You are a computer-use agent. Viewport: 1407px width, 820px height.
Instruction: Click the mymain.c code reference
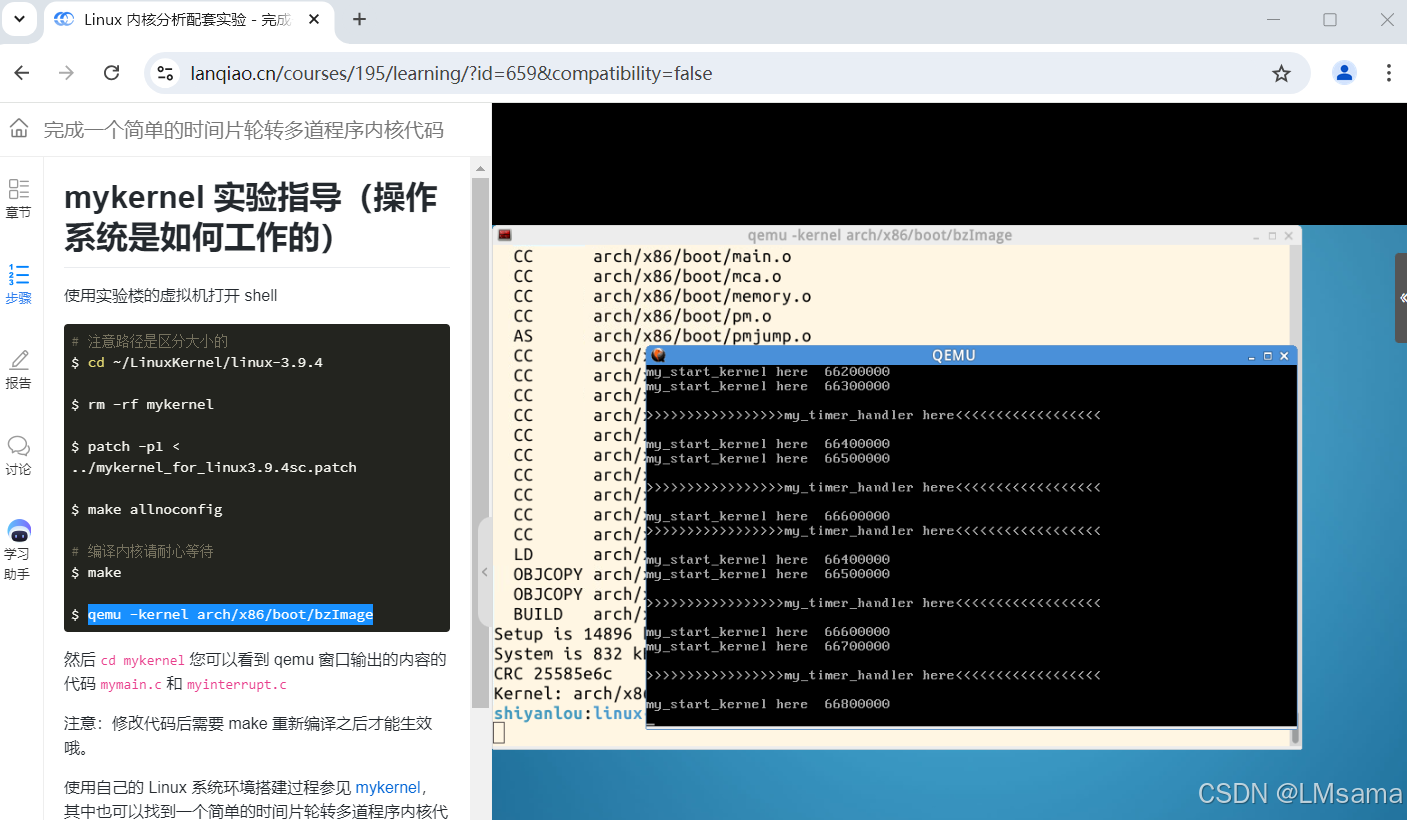[x=131, y=684]
